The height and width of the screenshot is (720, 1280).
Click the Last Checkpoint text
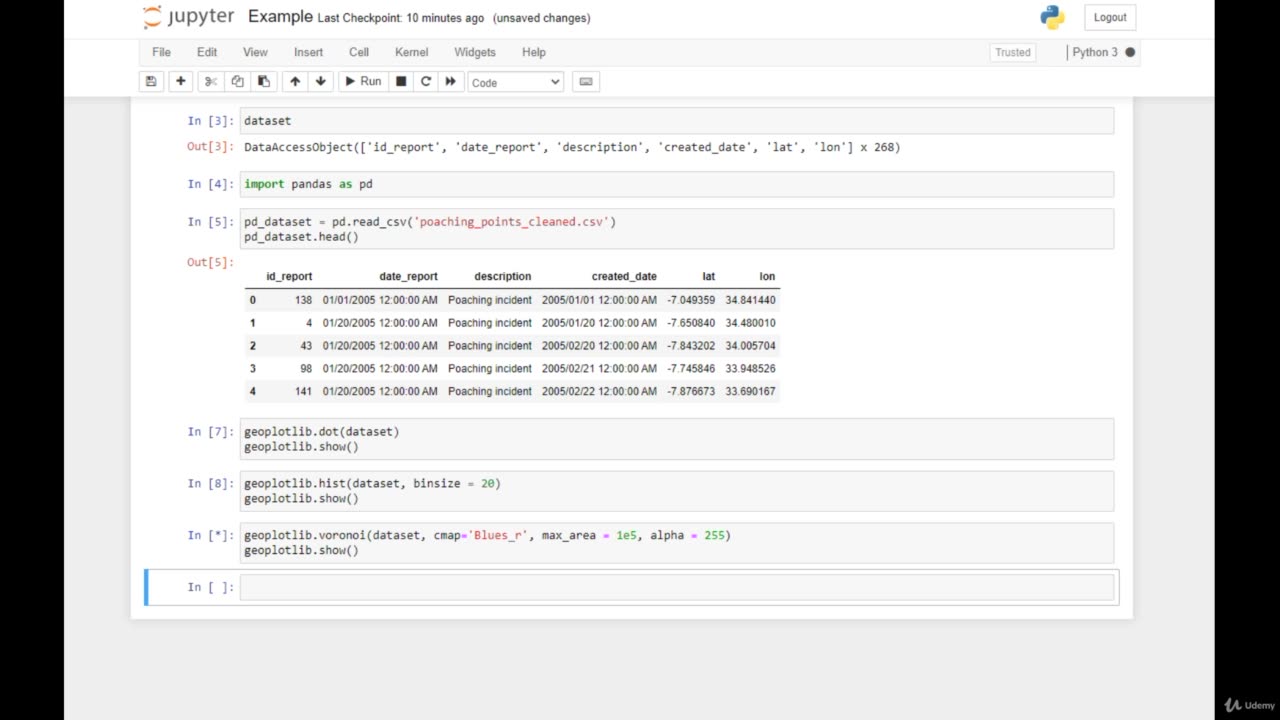401,18
